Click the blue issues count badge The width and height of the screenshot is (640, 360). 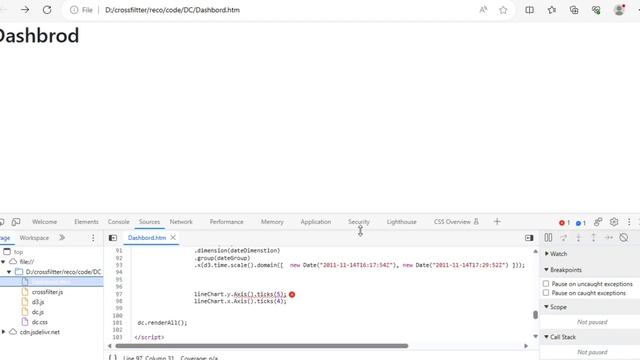tap(581, 222)
